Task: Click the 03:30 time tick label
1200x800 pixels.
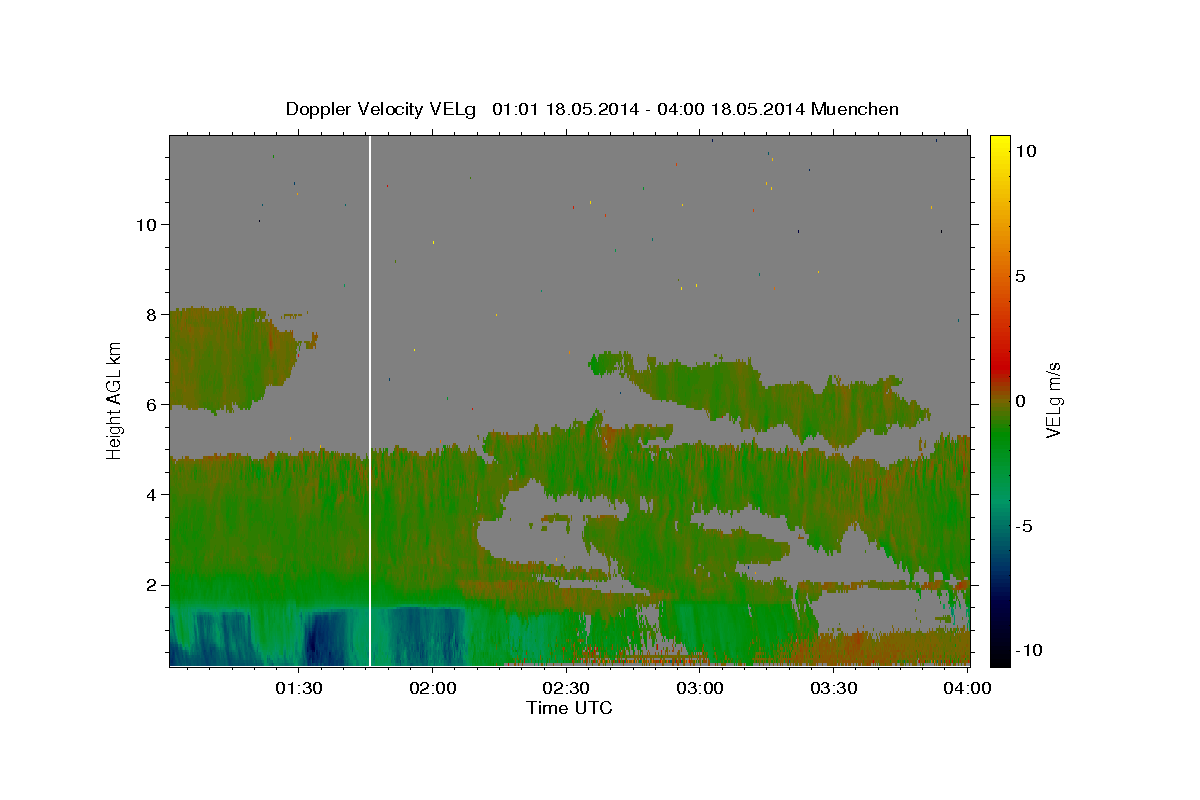Action: pos(833,689)
